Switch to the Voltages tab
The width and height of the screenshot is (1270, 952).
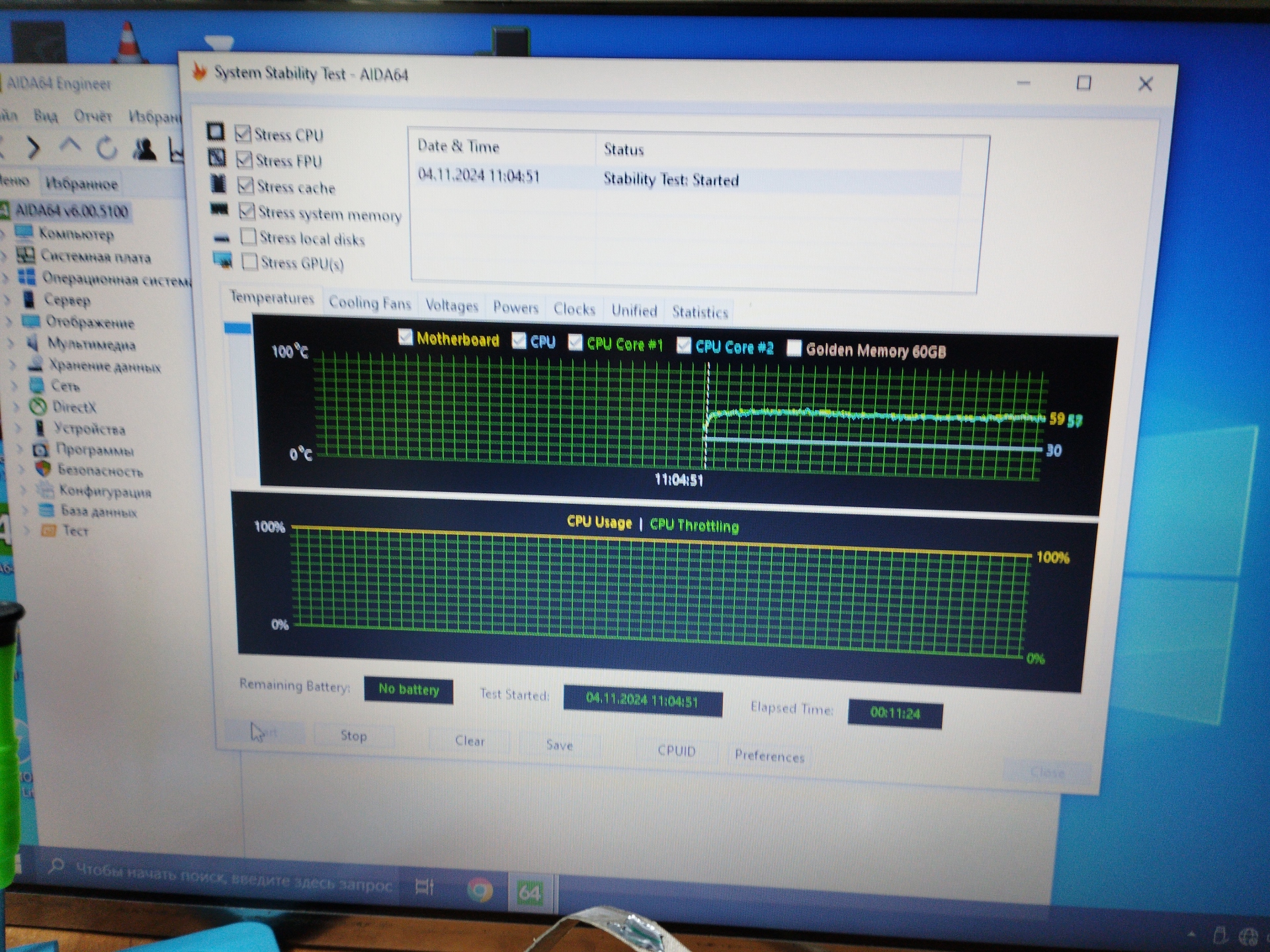[452, 305]
